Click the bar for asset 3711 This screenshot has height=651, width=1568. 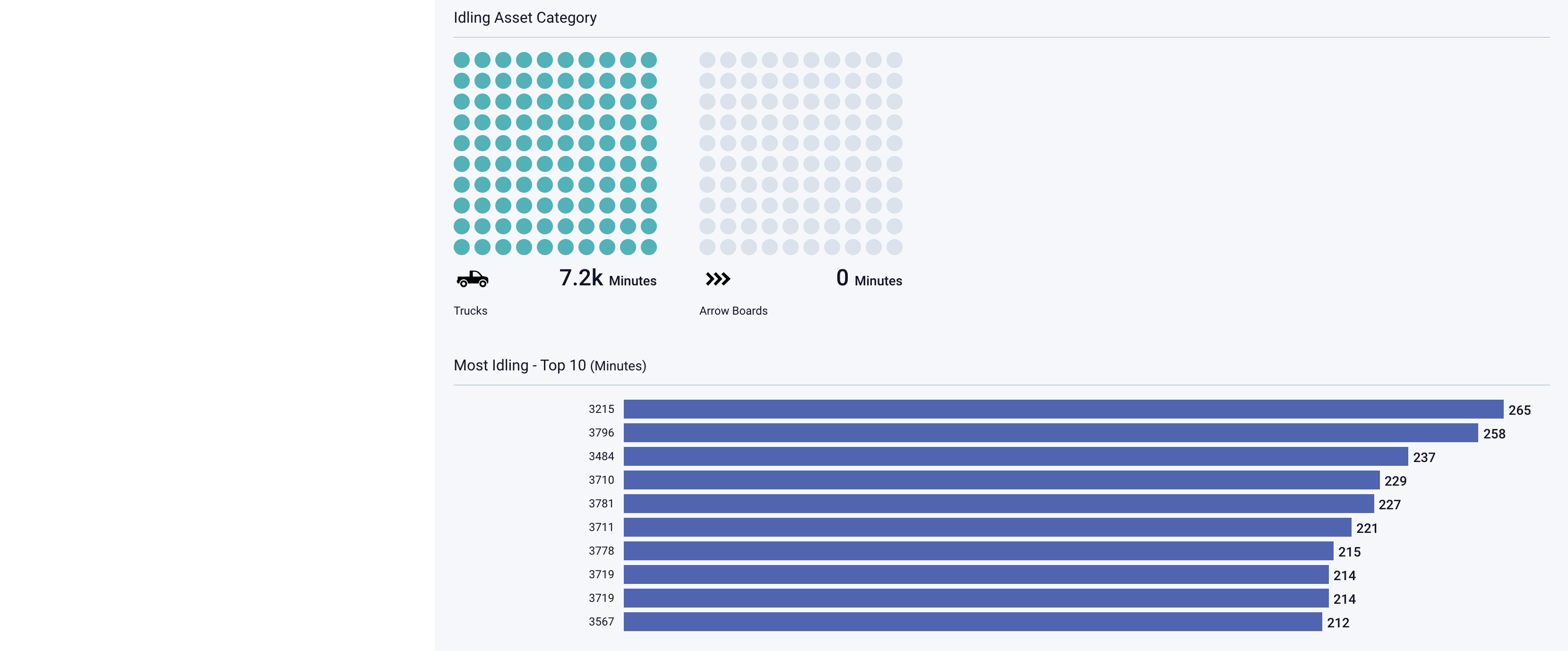987,528
